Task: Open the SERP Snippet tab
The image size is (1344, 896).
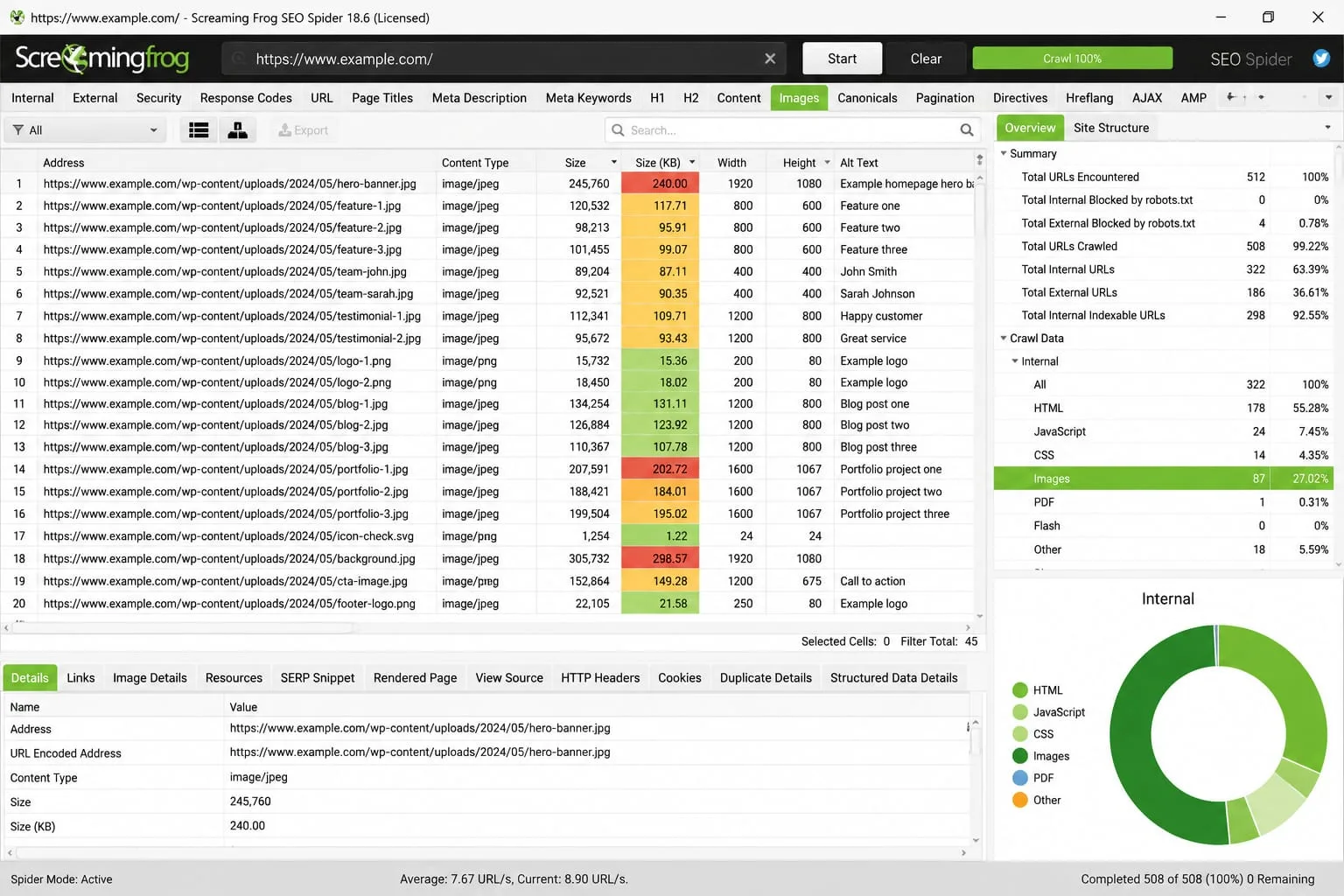Action: 318,677
